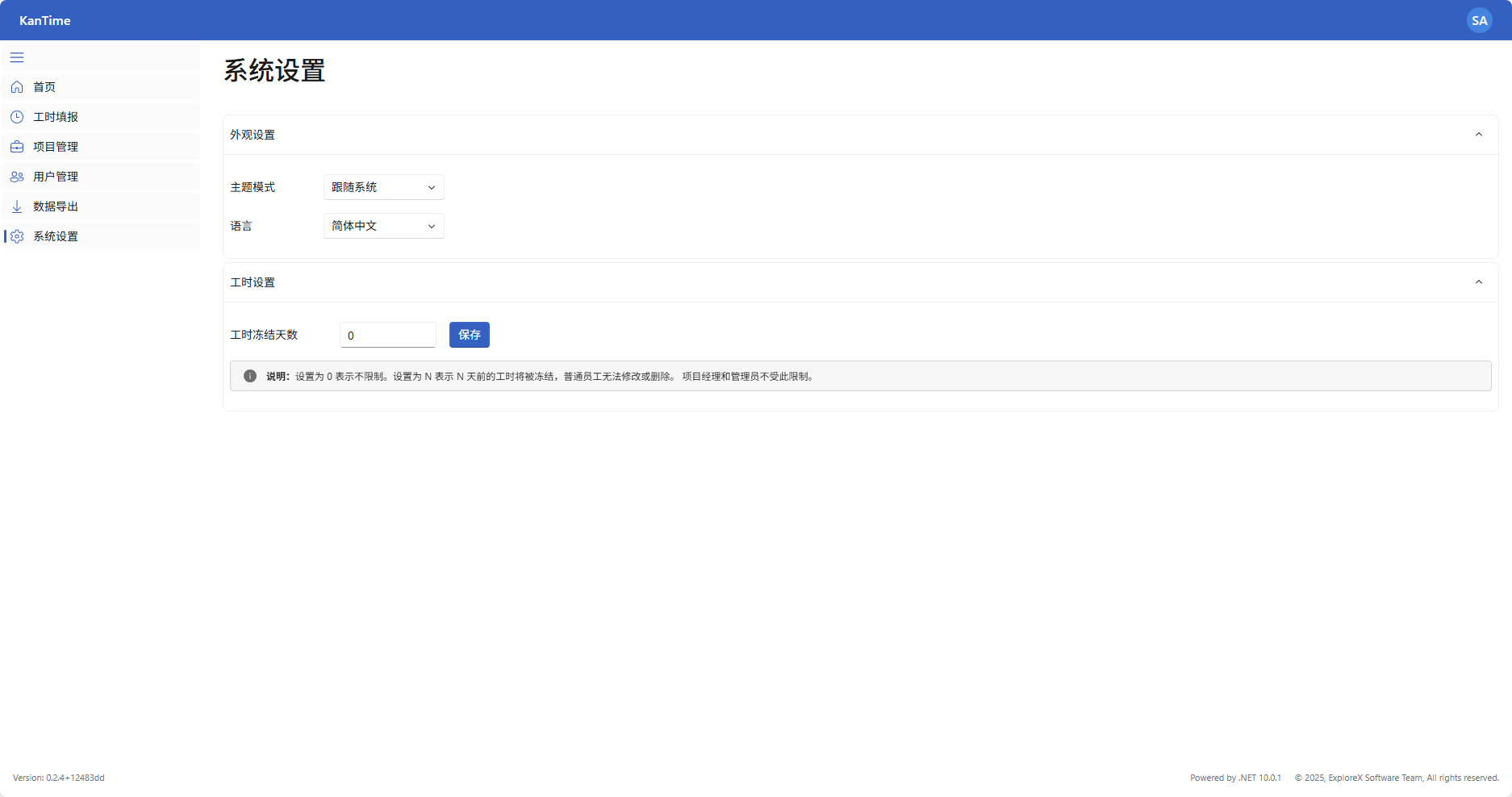The width and height of the screenshot is (1512, 797).
Task: Toggle the hamburger navigation menu
Action: click(17, 57)
